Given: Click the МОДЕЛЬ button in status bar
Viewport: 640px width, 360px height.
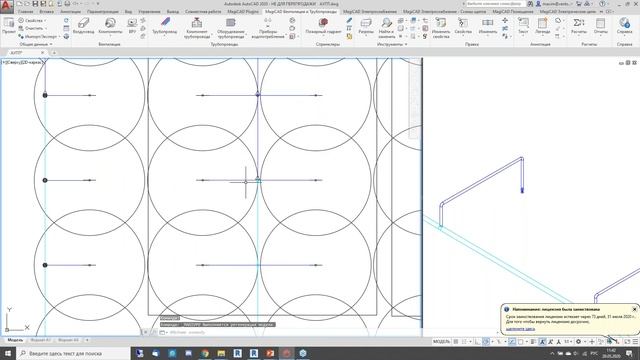Looking at the screenshot, I should click(441, 342).
